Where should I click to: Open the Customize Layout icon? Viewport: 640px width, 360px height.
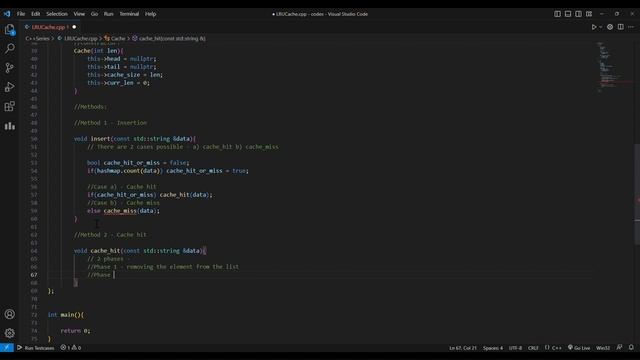click(589, 14)
